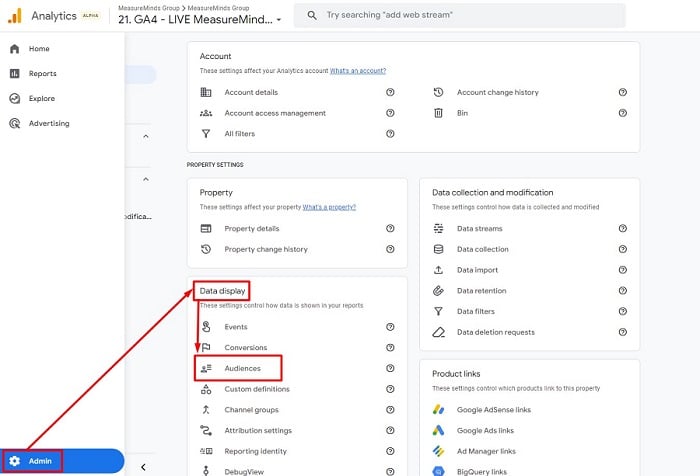Click the Events touch icon
The image size is (700, 476).
[206, 327]
